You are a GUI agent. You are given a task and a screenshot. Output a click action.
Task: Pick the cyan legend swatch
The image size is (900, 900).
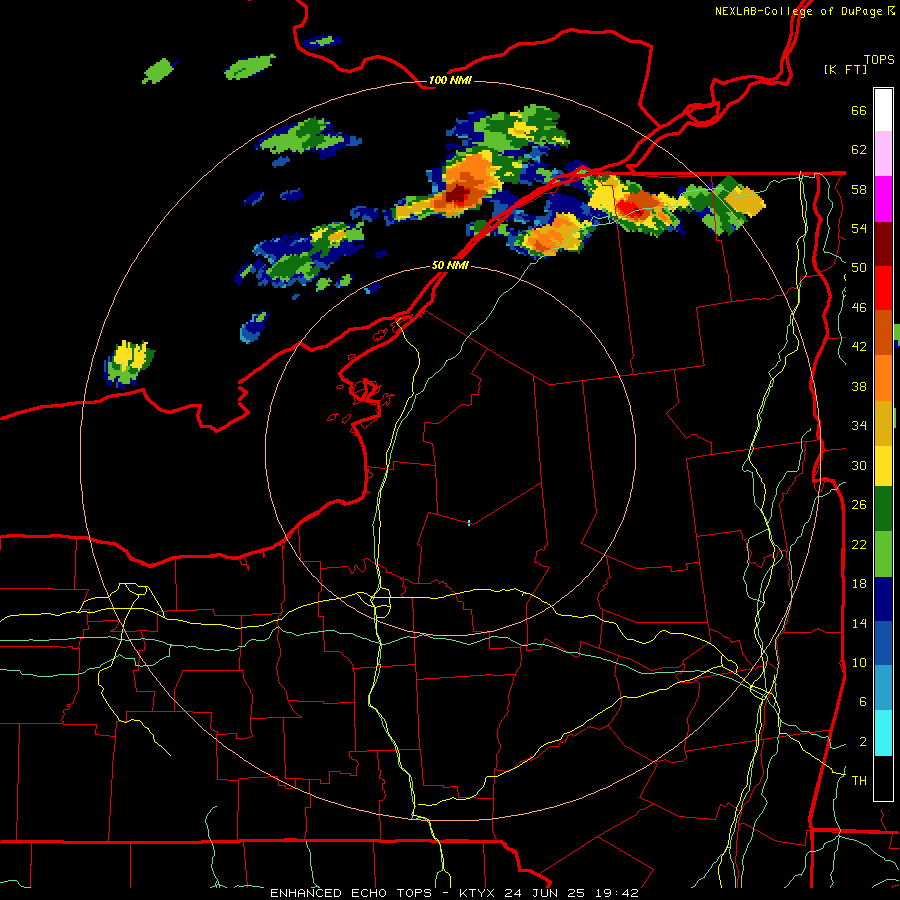(x=883, y=733)
